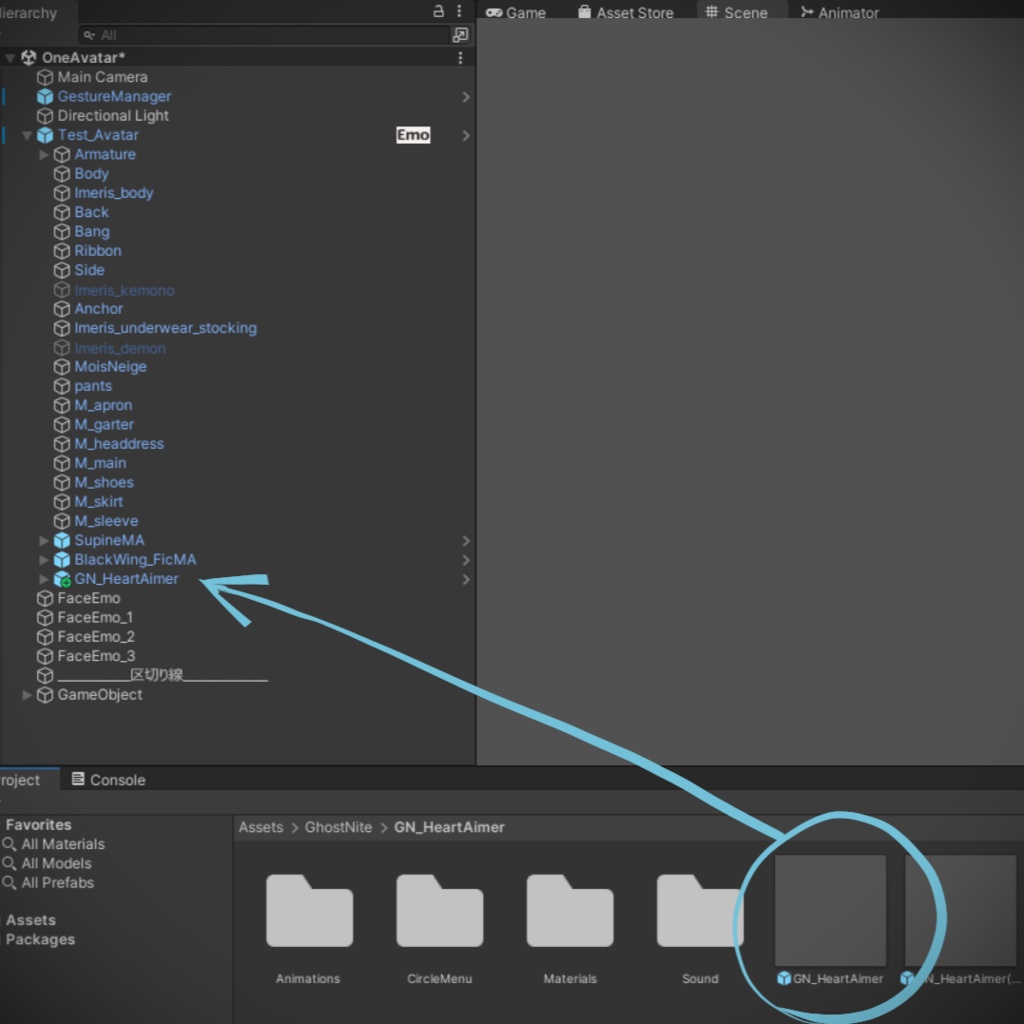Open the Asset Store tab
1024x1024 pixels.
(x=626, y=12)
